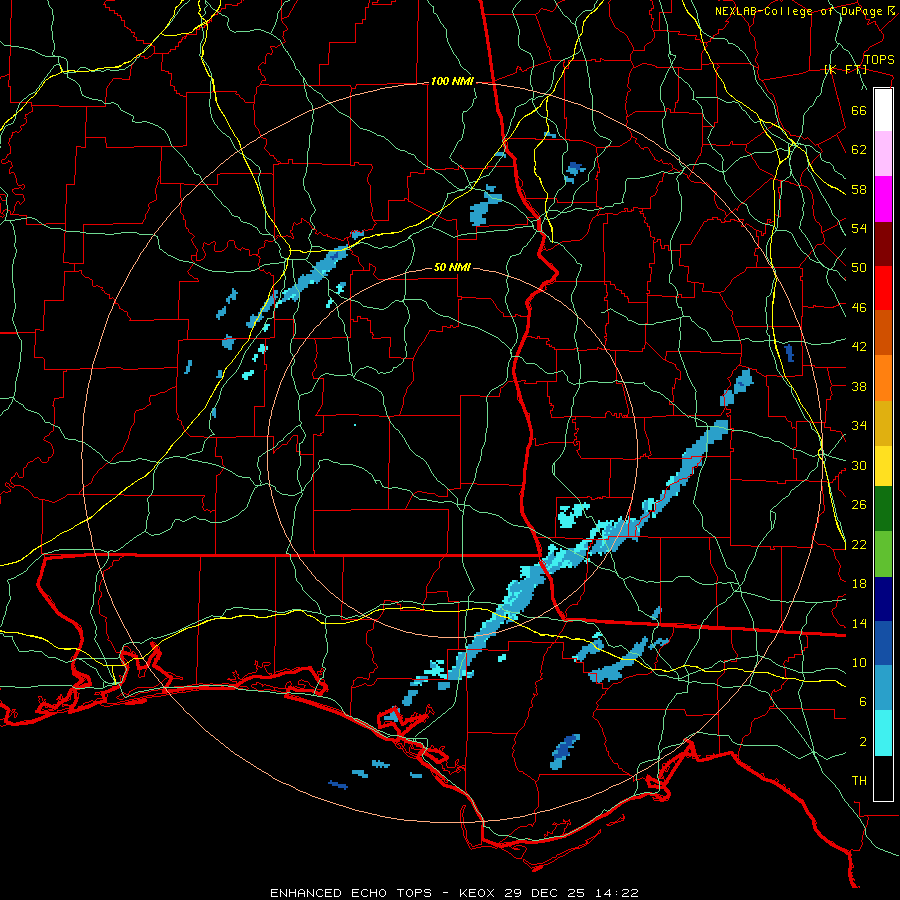The width and height of the screenshot is (900, 900).
Task: Click the K FT units label
Action: 845,70
